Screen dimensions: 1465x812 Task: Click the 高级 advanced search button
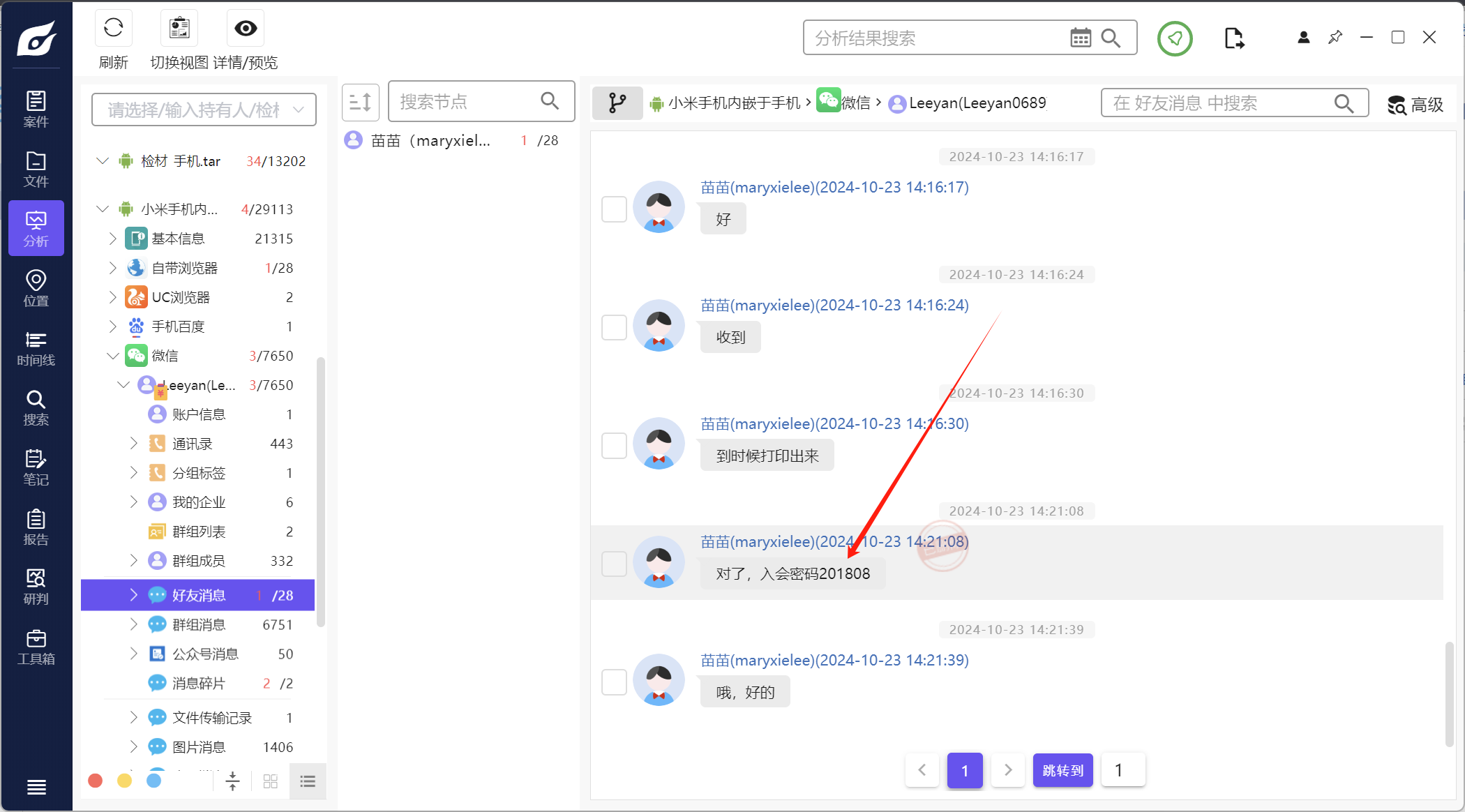click(1415, 105)
